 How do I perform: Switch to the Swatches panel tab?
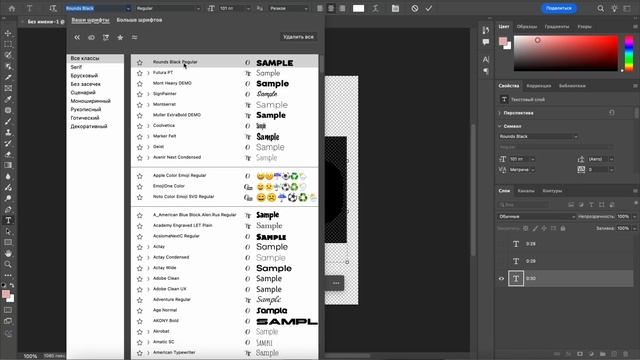[527, 27]
